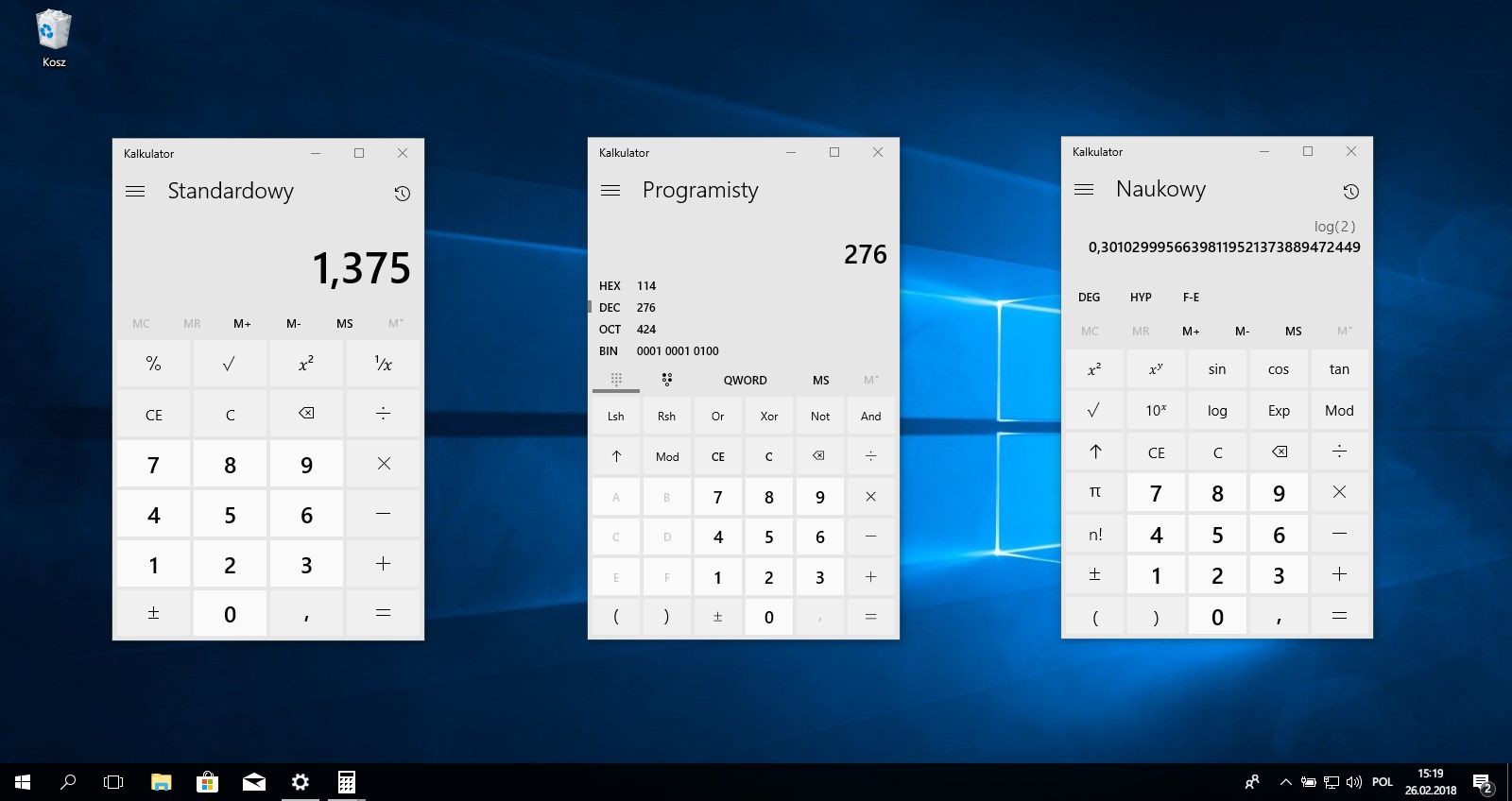Open the volume control in the system tray
Screen dimensions: 1512x801
point(1354,782)
